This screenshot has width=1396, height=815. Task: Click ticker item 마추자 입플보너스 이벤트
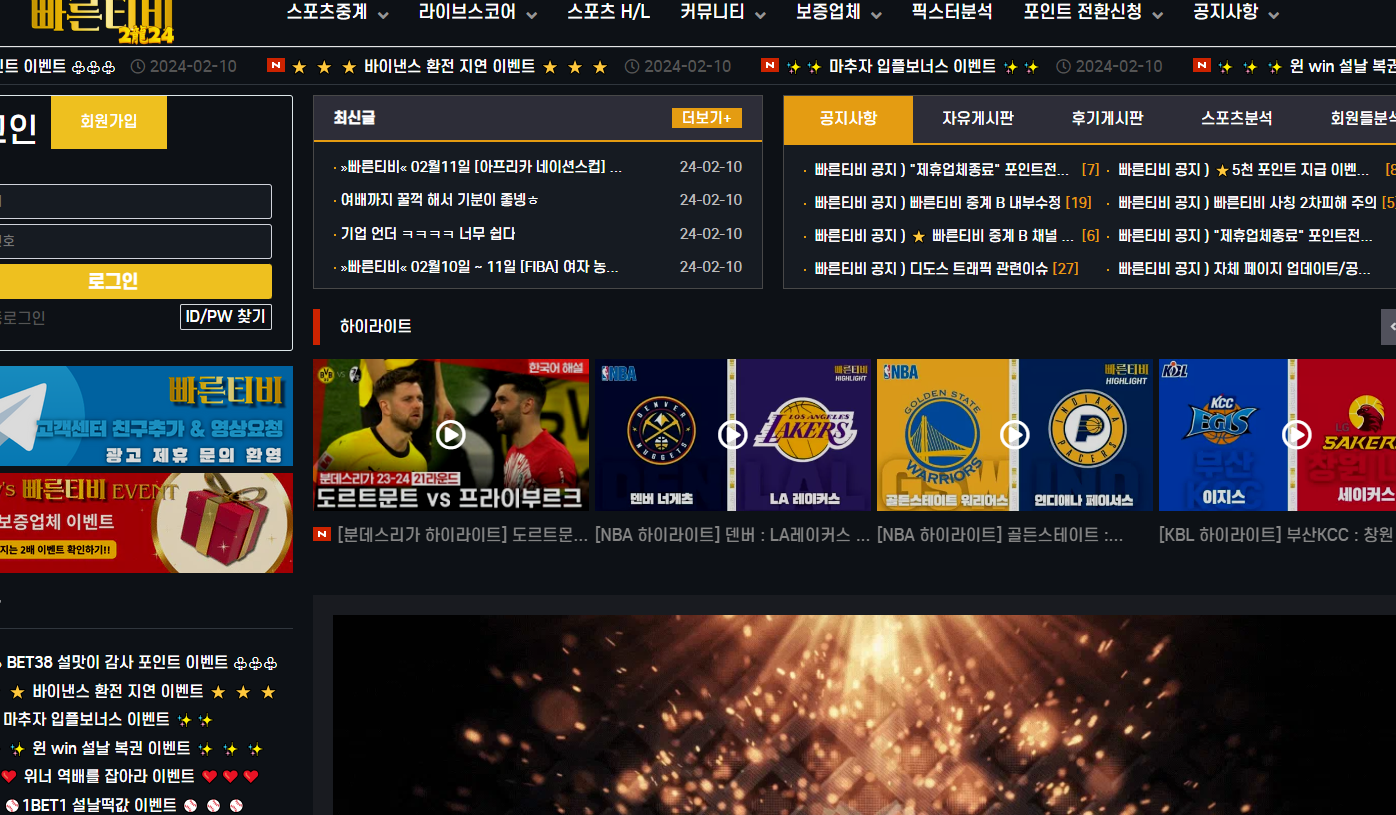point(912,67)
